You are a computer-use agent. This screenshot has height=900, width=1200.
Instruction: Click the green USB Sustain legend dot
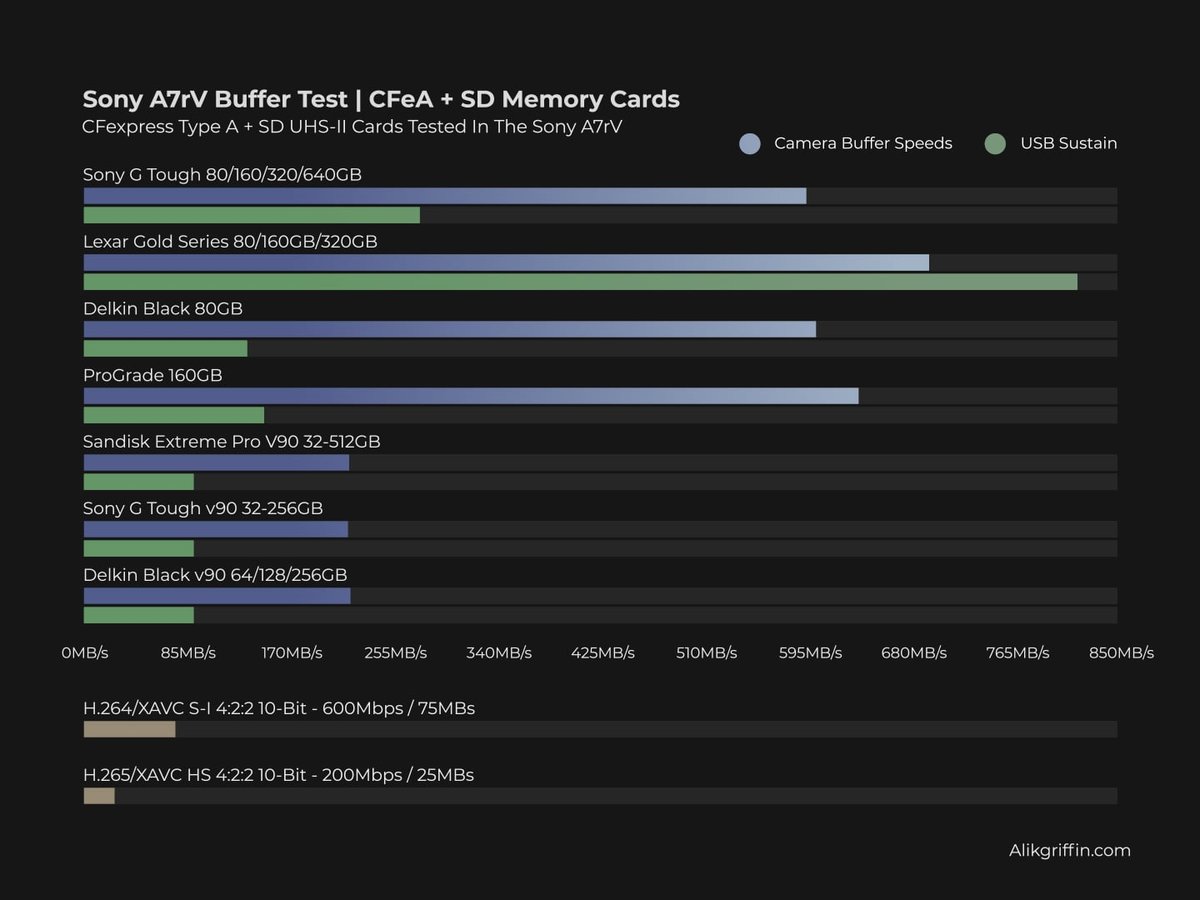(x=994, y=143)
